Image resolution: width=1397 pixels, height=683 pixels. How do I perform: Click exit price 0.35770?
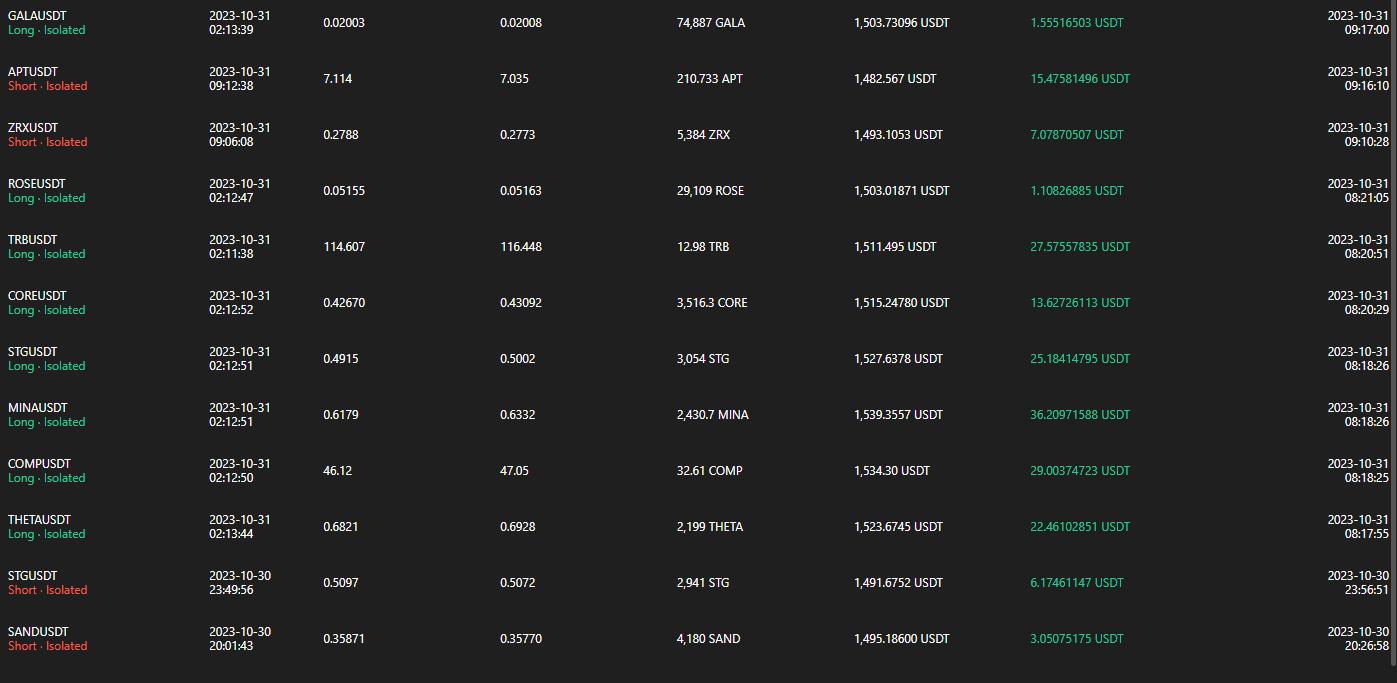[521, 638]
